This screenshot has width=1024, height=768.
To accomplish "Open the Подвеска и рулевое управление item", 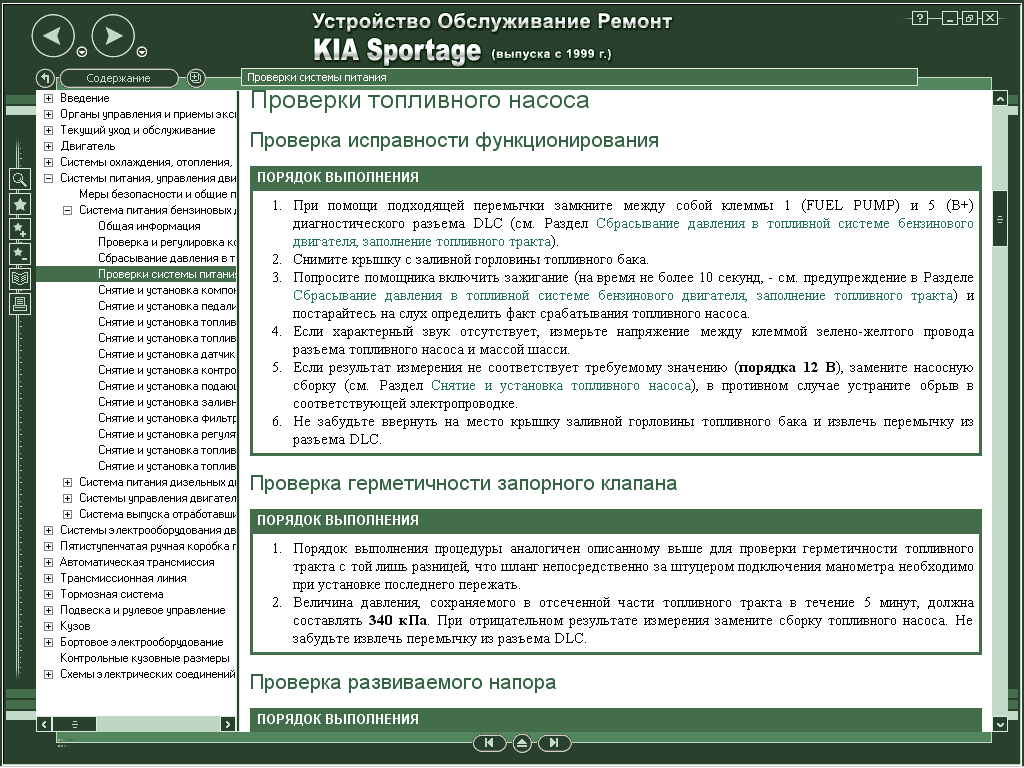I will pyautogui.click(x=142, y=610).
